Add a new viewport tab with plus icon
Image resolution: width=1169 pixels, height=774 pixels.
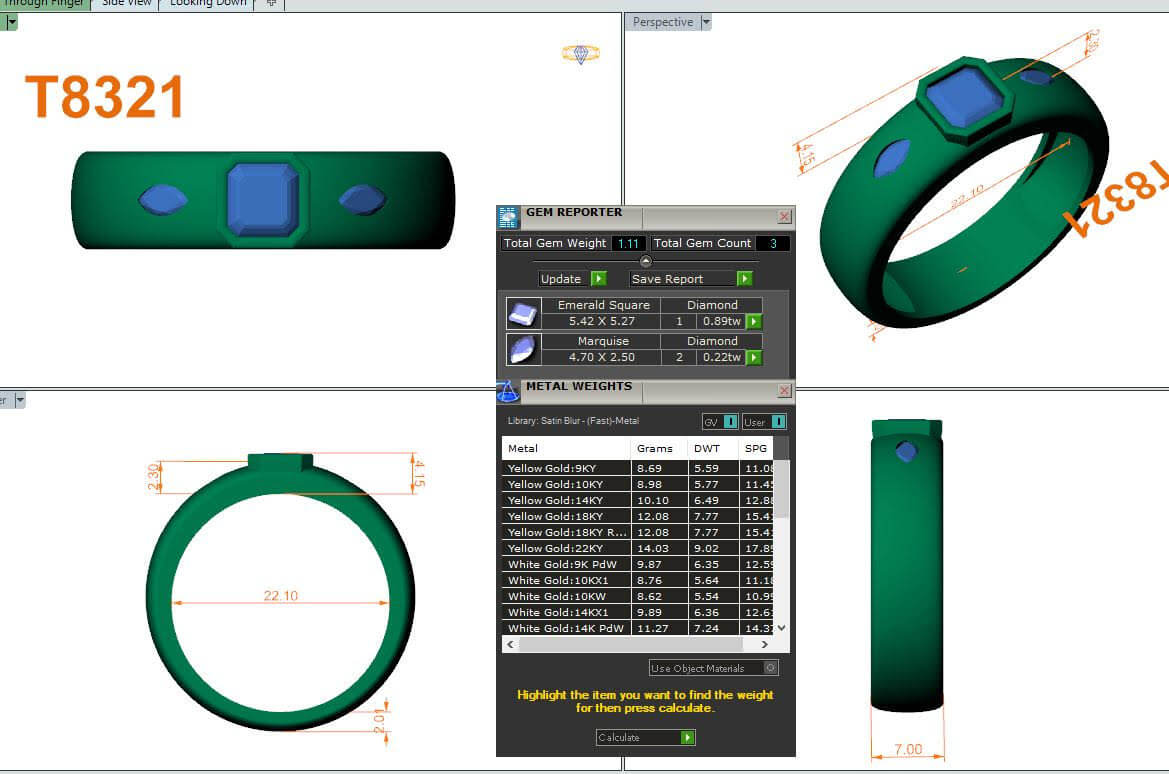tap(271, 4)
